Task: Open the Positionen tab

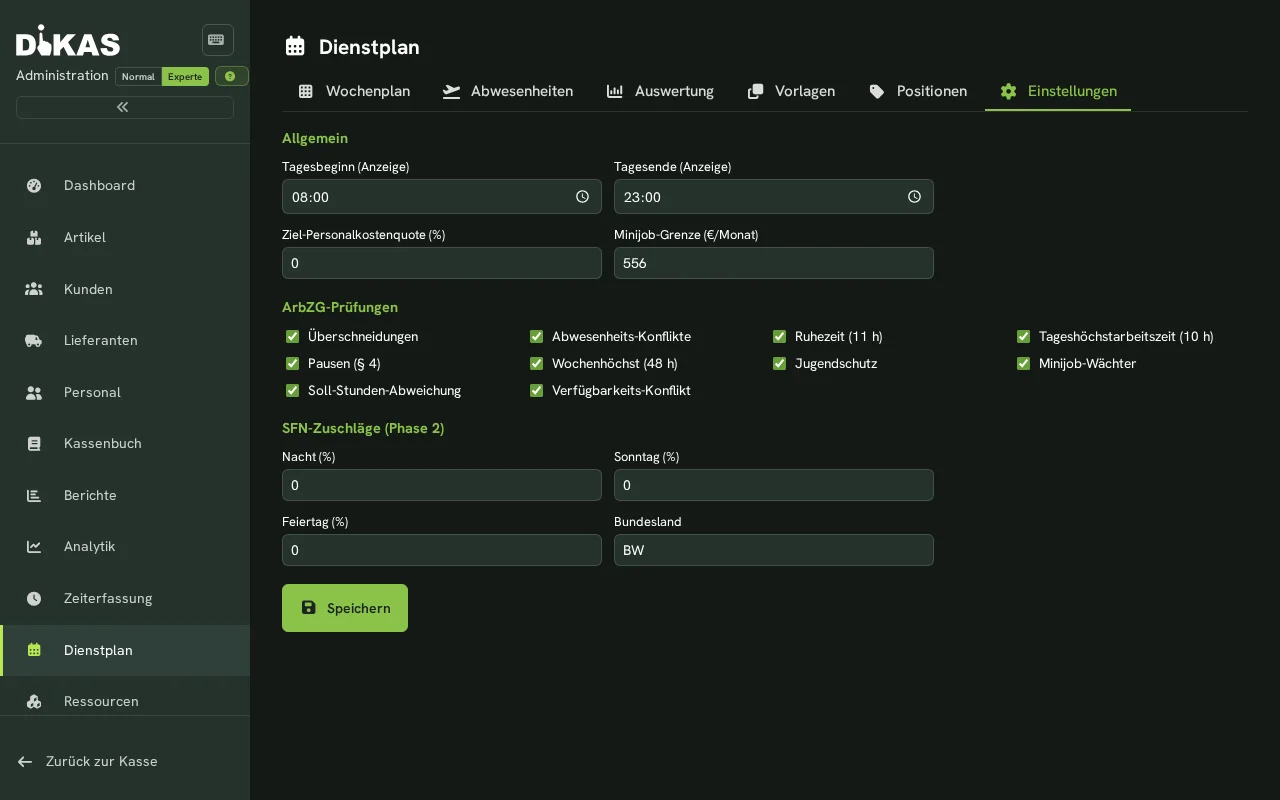Action: (918, 91)
